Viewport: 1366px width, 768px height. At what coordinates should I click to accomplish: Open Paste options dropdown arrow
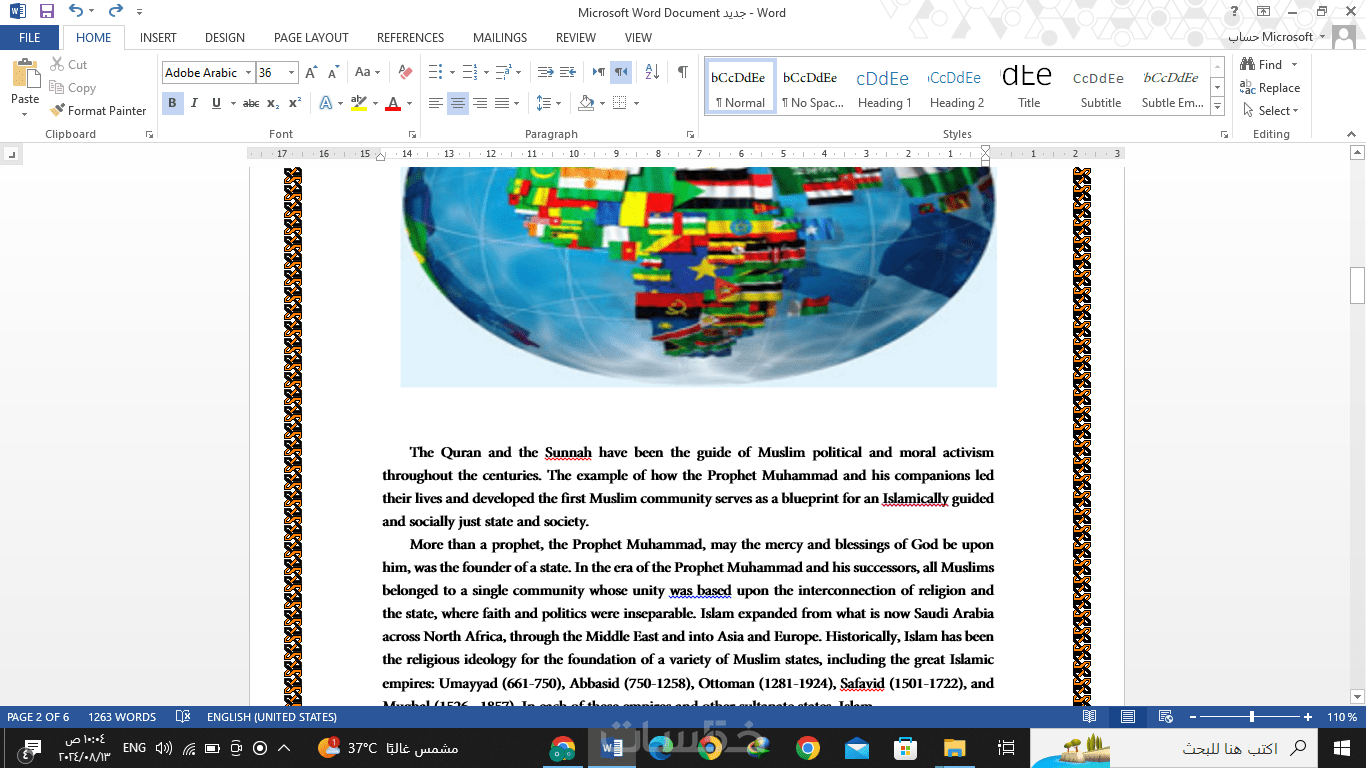click(25, 113)
